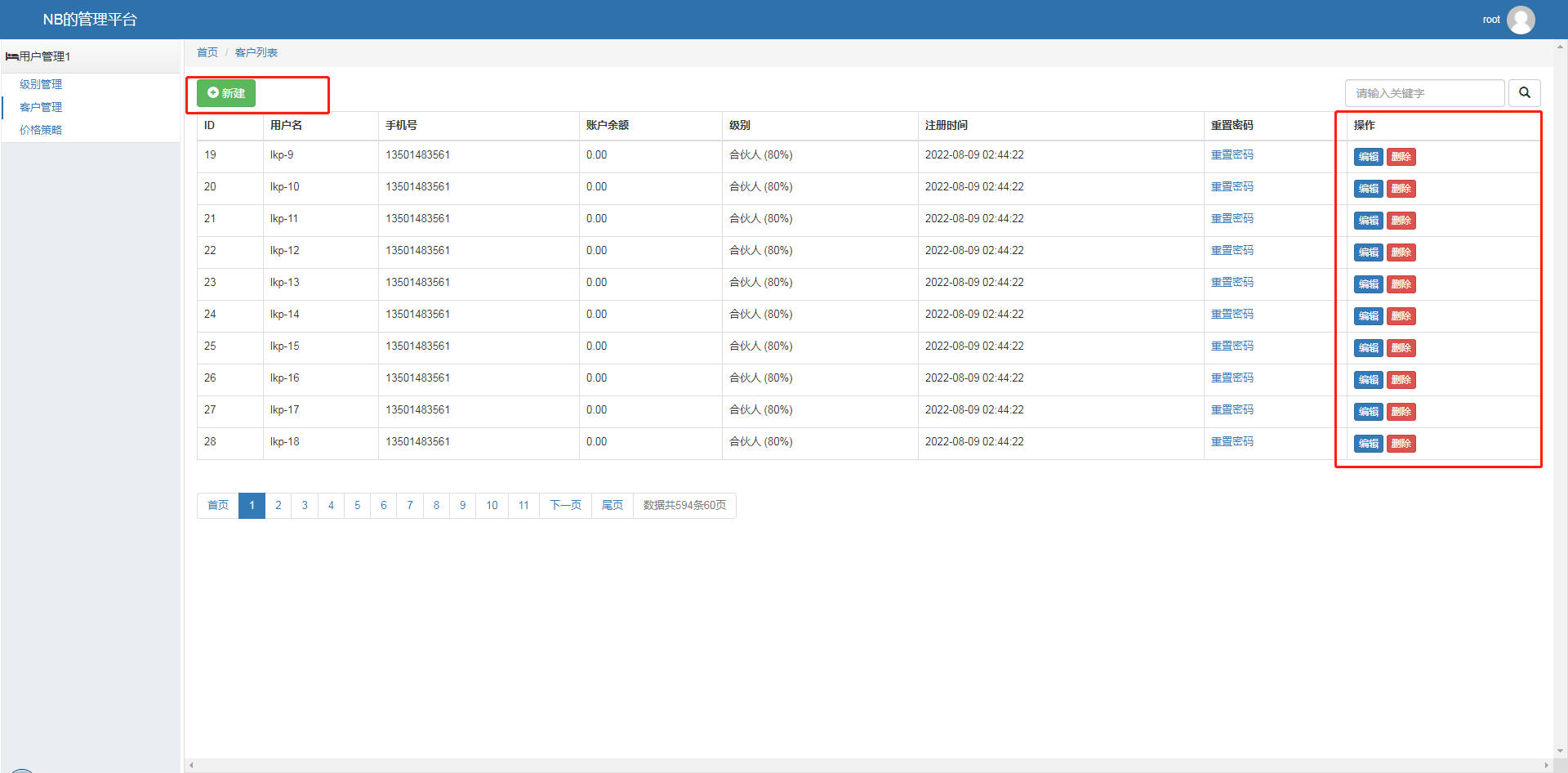Click the search magnifier button
Screen dimensions: 1568x773
1524,93
